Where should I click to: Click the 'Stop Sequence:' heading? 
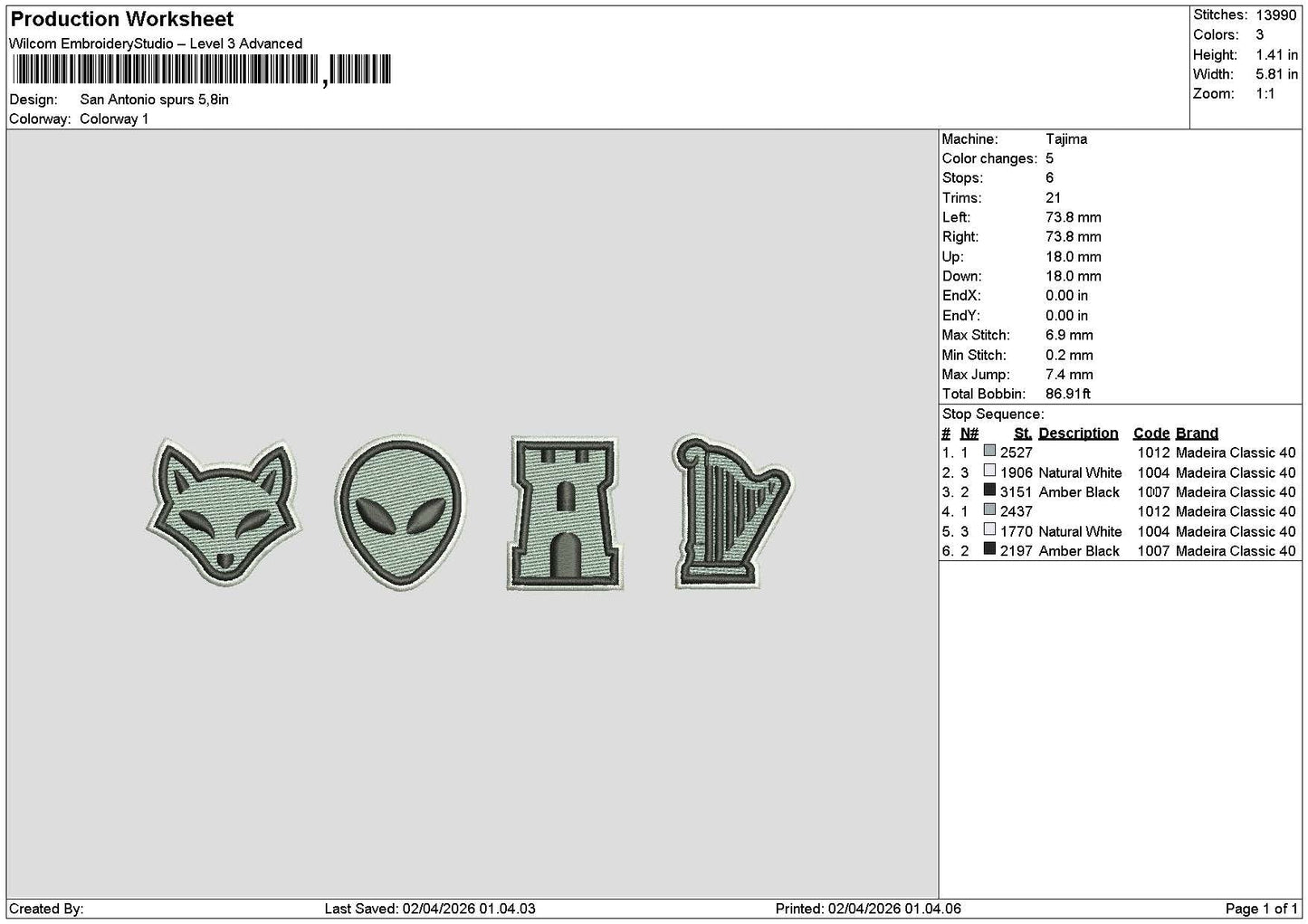pos(993,414)
